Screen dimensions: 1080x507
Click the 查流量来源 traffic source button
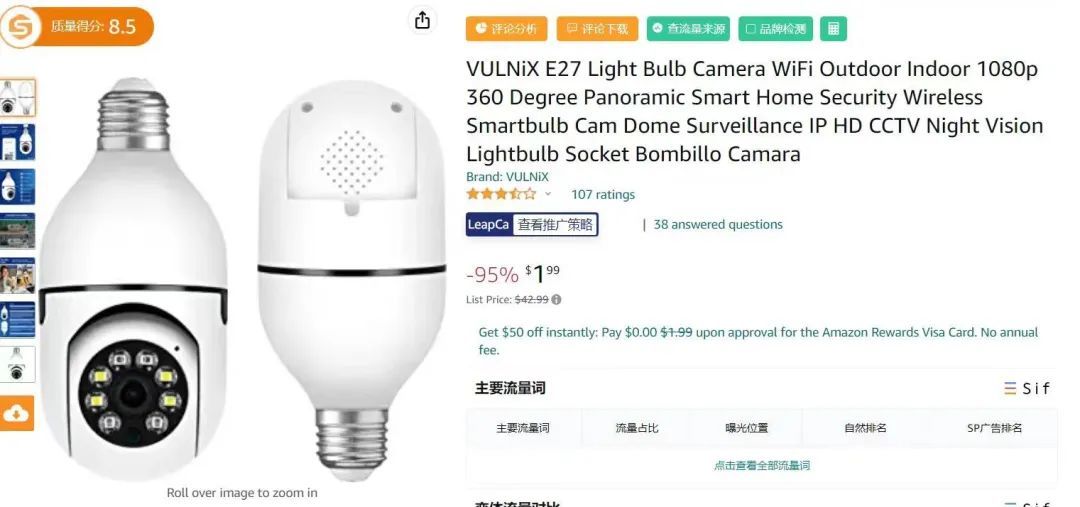tap(688, 29)
